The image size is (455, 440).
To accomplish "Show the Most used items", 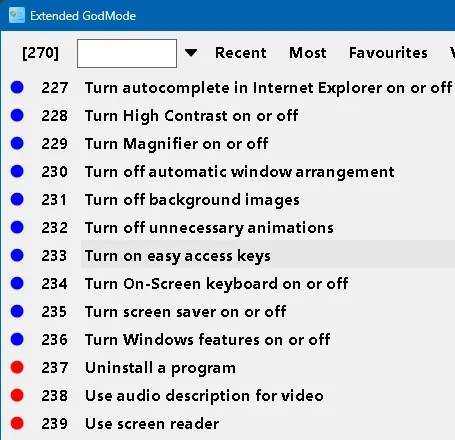I will click(308, 53).
